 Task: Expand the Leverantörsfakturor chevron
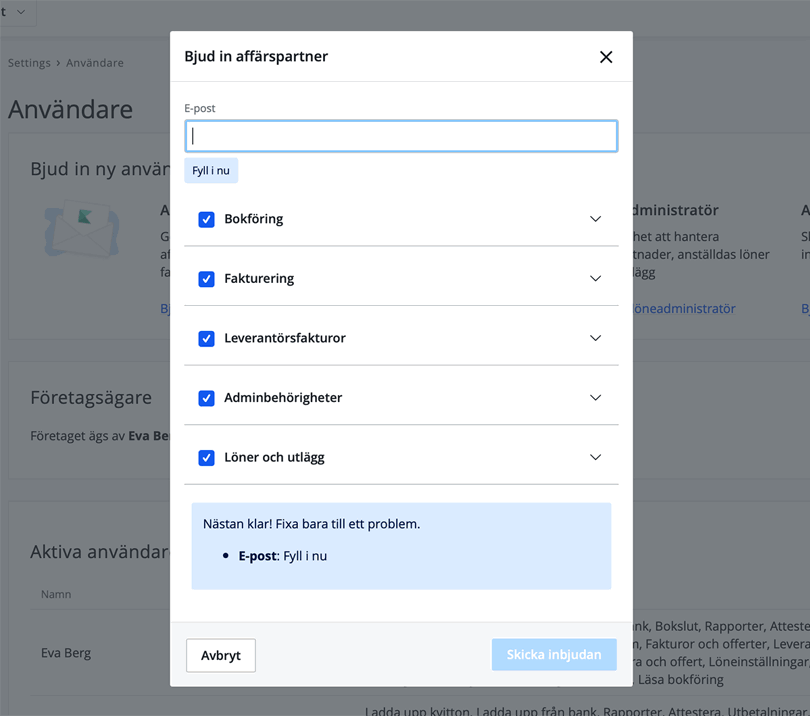[x=595, y=339]
